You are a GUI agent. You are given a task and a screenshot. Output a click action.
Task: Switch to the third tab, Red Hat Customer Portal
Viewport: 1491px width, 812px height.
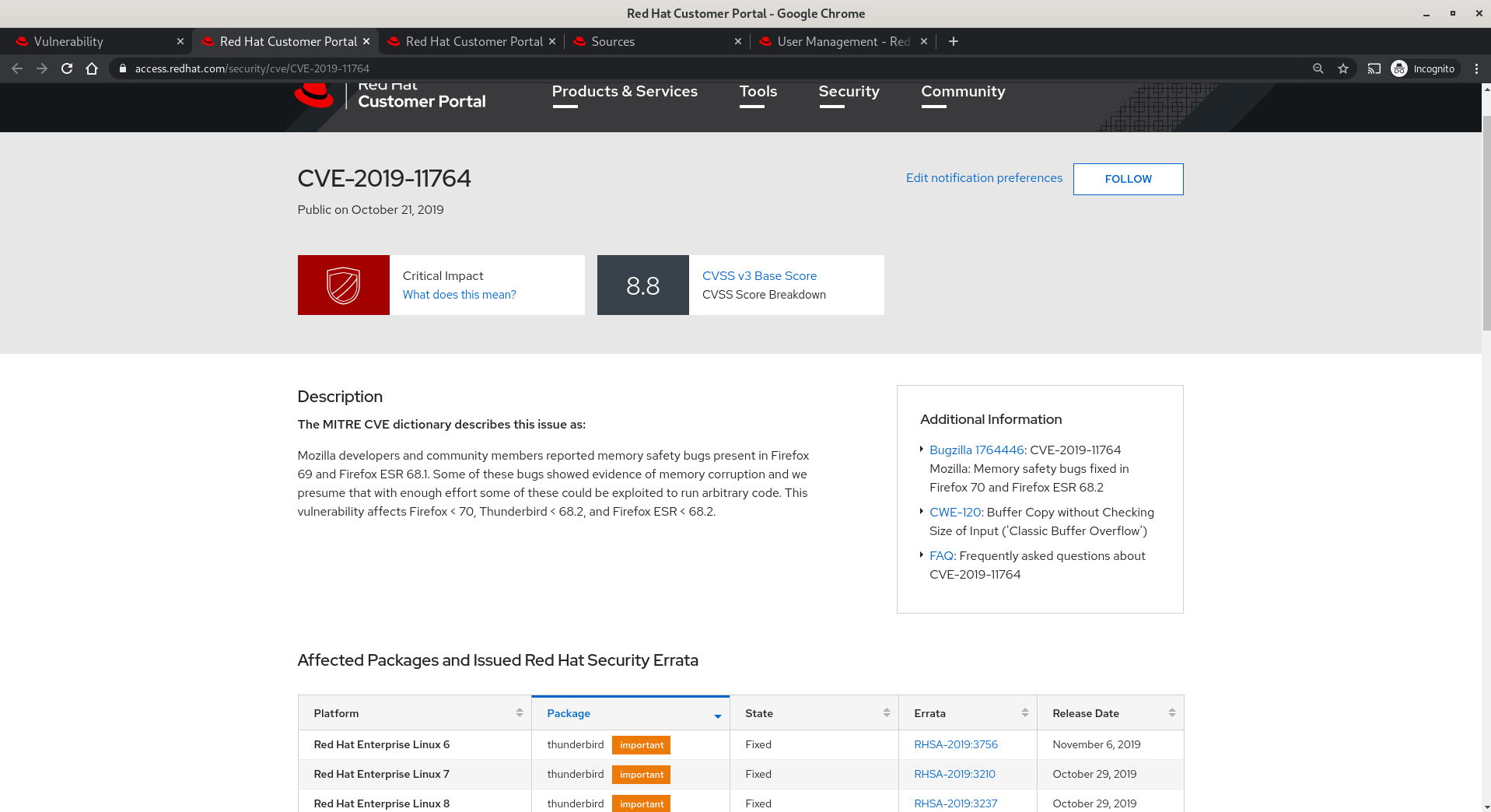(471, 41)
